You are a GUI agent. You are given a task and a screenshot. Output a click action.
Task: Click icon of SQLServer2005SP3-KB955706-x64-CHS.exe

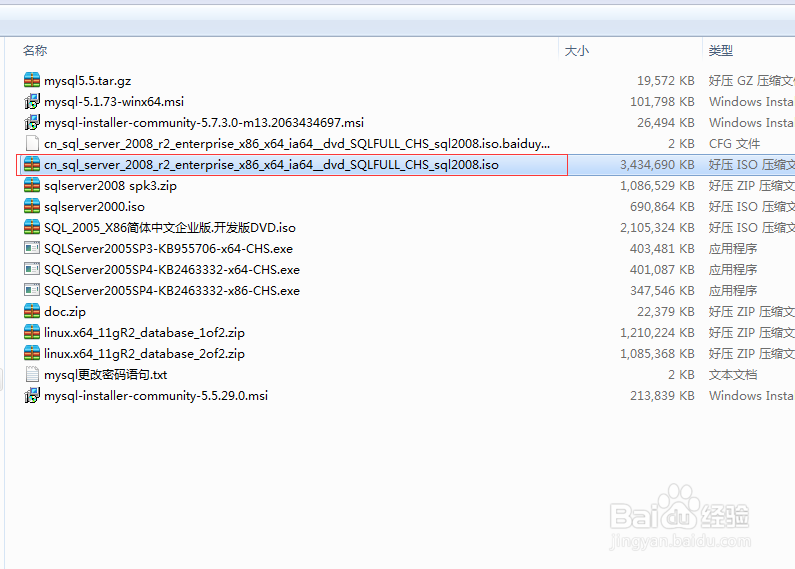click(x=32, y=248)
